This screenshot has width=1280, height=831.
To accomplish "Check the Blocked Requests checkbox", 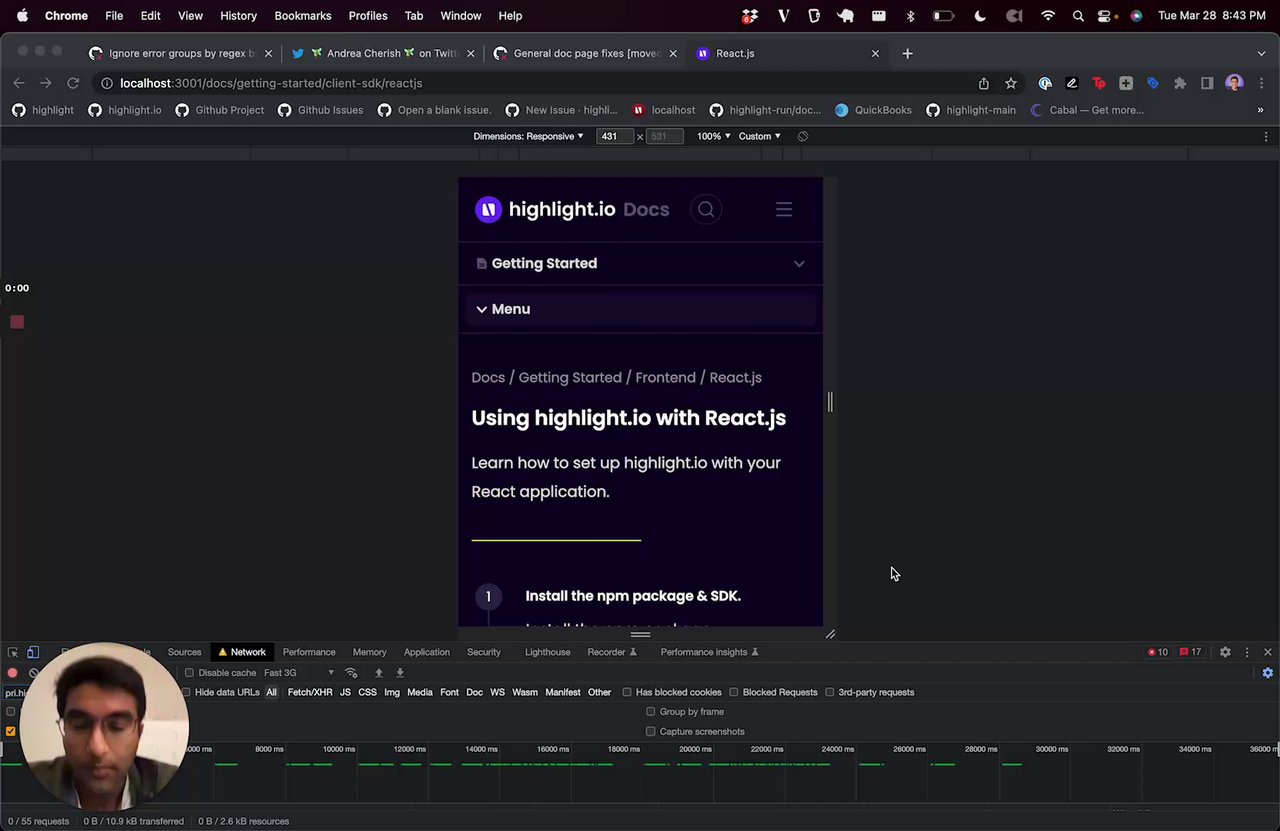I will click(734, 692).
